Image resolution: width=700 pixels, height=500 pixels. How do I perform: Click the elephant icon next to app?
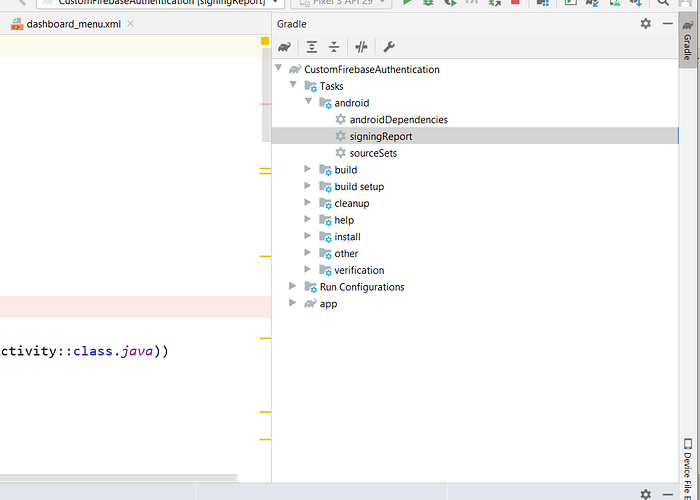pyautogui.click(x=310, y=304)
